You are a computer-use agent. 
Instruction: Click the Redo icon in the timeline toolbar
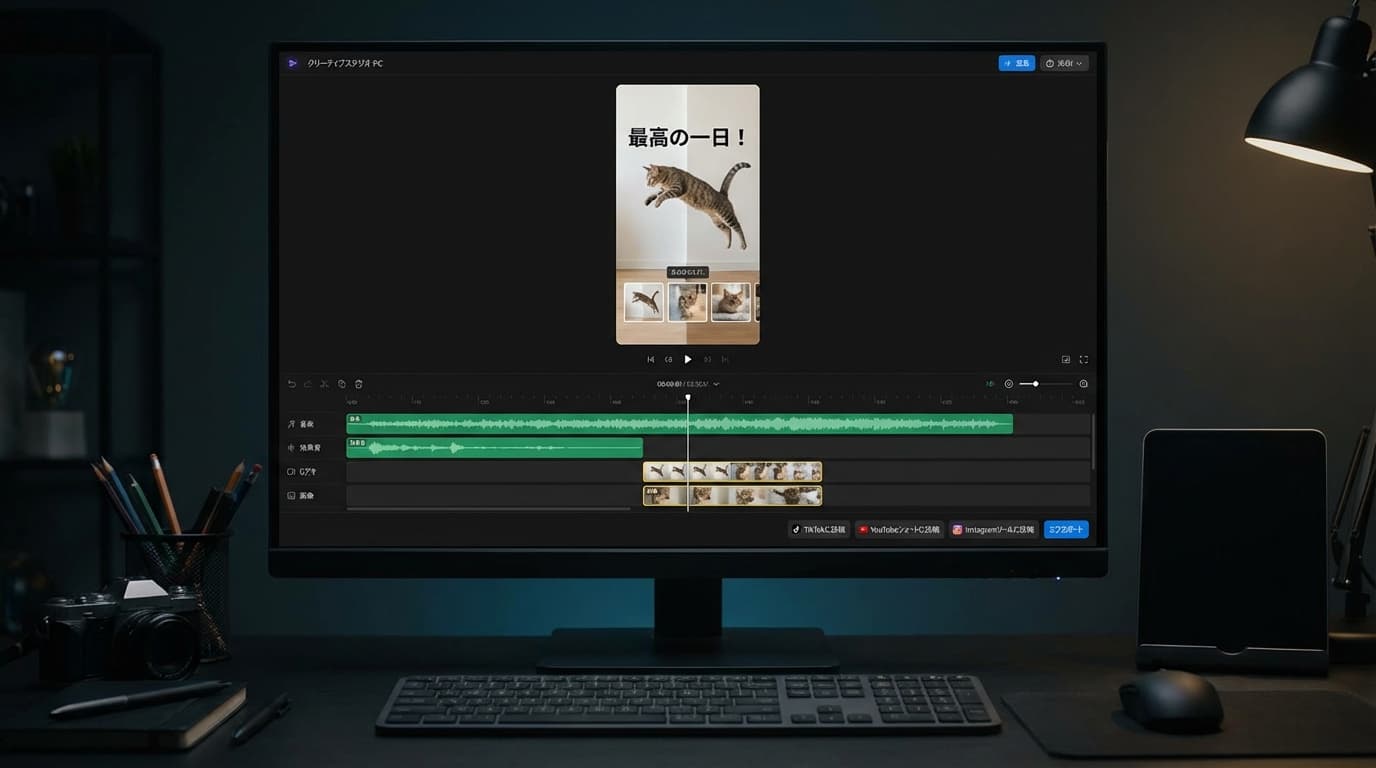point(307,384)
